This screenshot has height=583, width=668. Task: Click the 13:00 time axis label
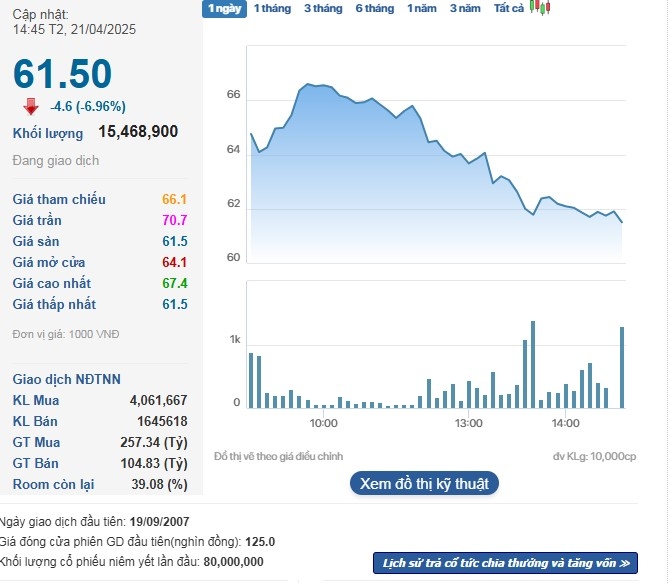click(468, 423)
